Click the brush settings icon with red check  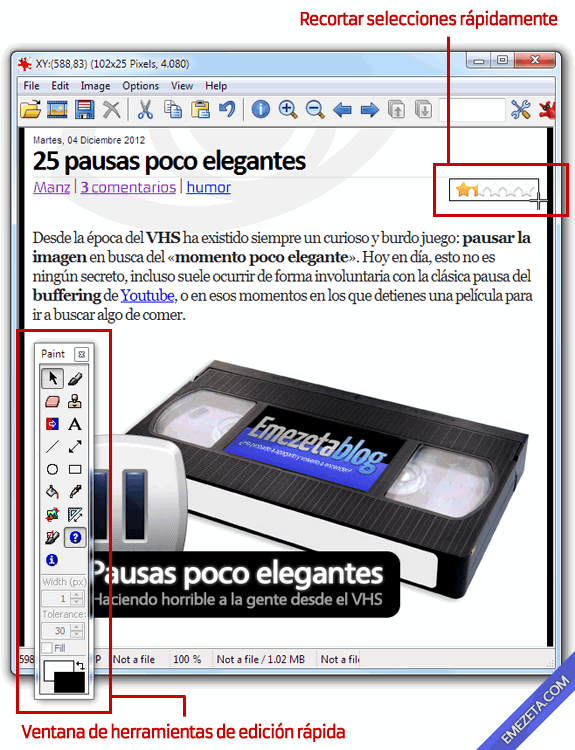(x=52, y=538)
